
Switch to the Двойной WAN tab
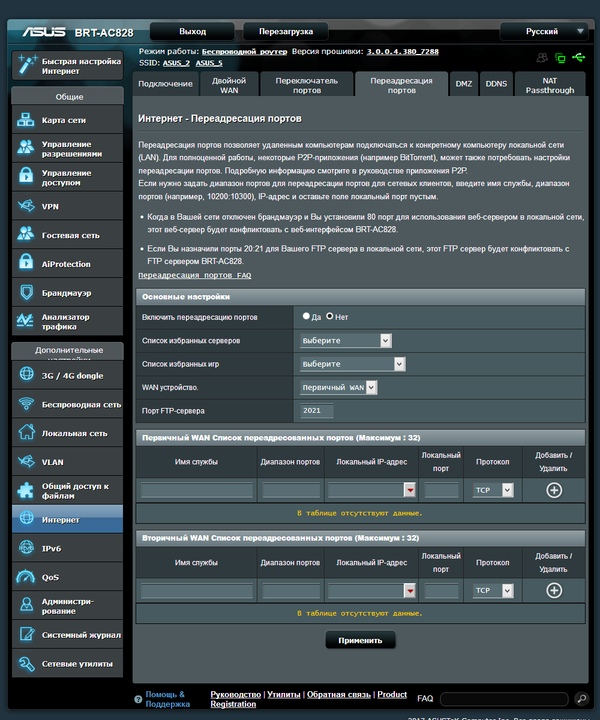229,85
